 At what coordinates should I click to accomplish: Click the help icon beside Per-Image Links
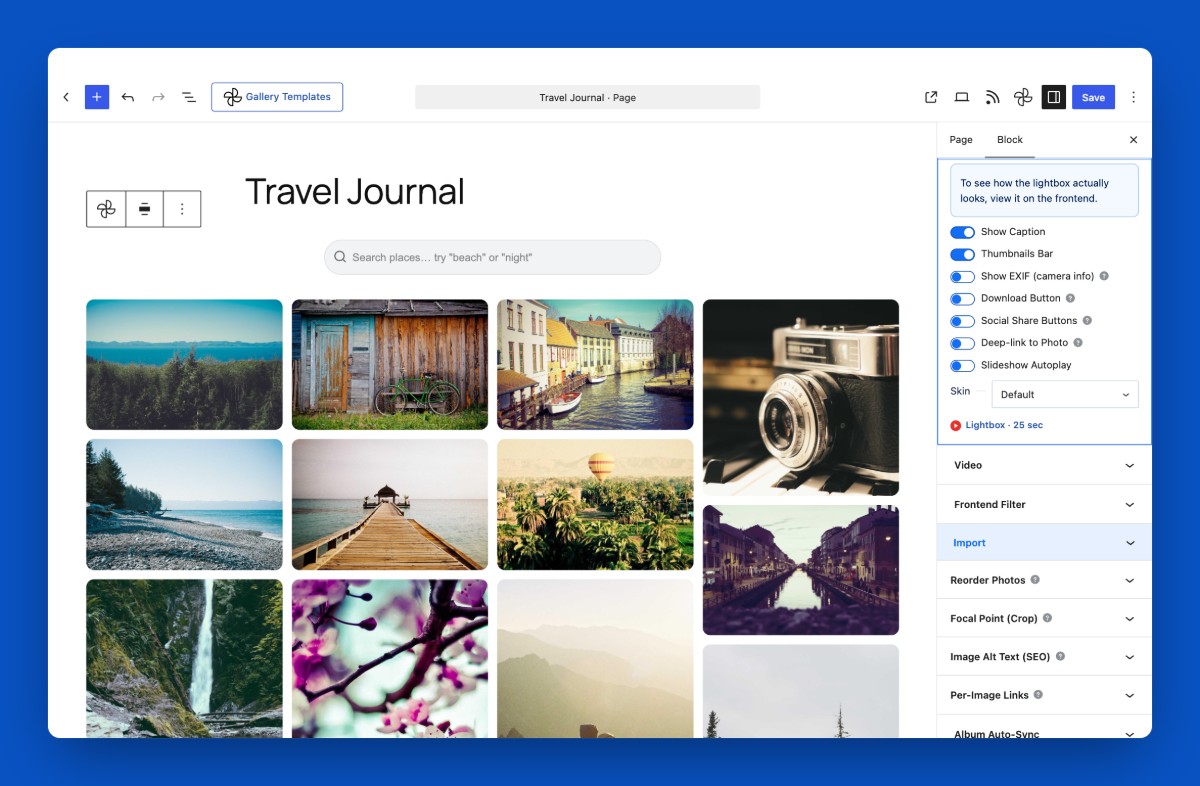pyautogui.click(x=1038, y=694)
